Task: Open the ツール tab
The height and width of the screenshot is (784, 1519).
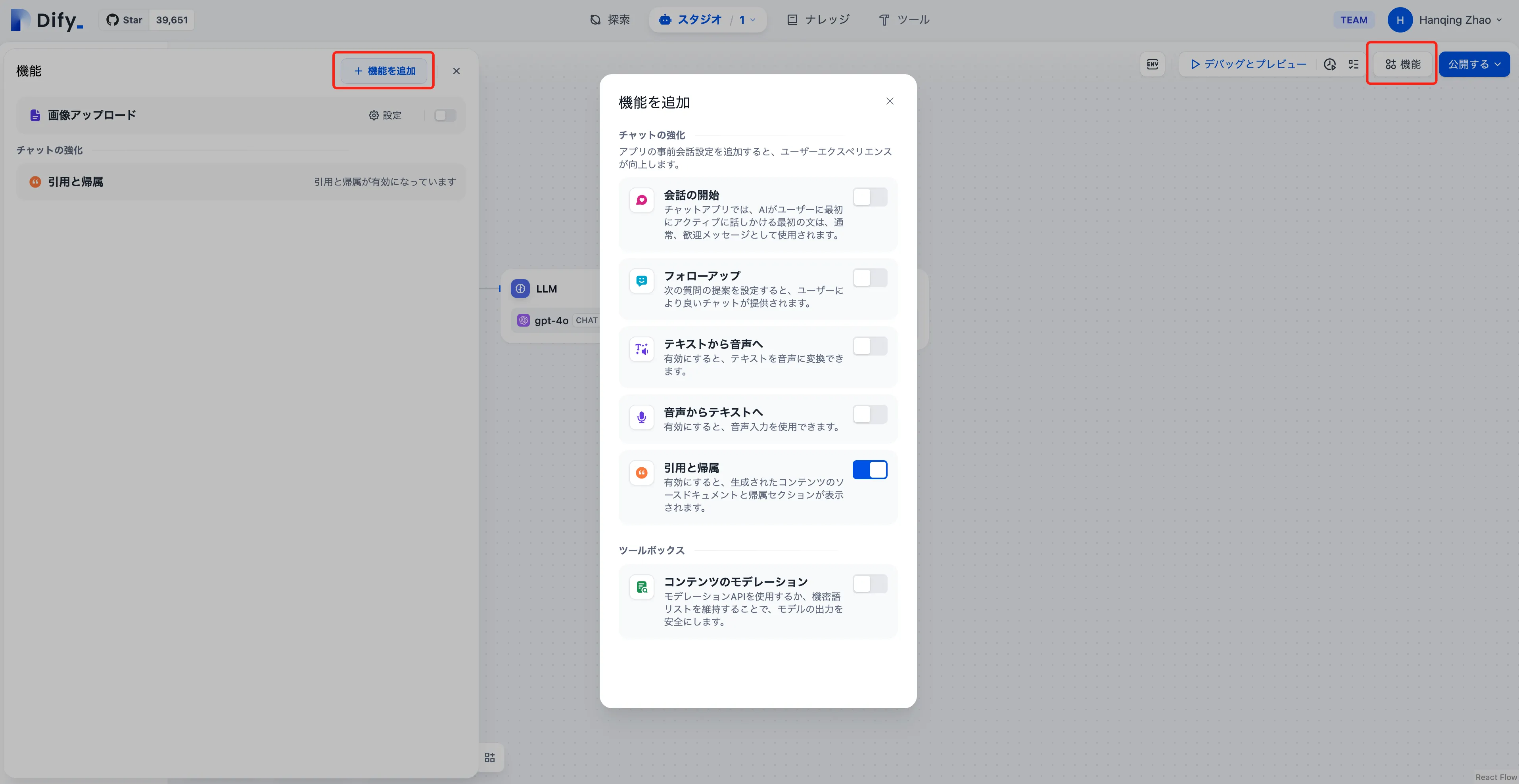Action: point(904,20)
